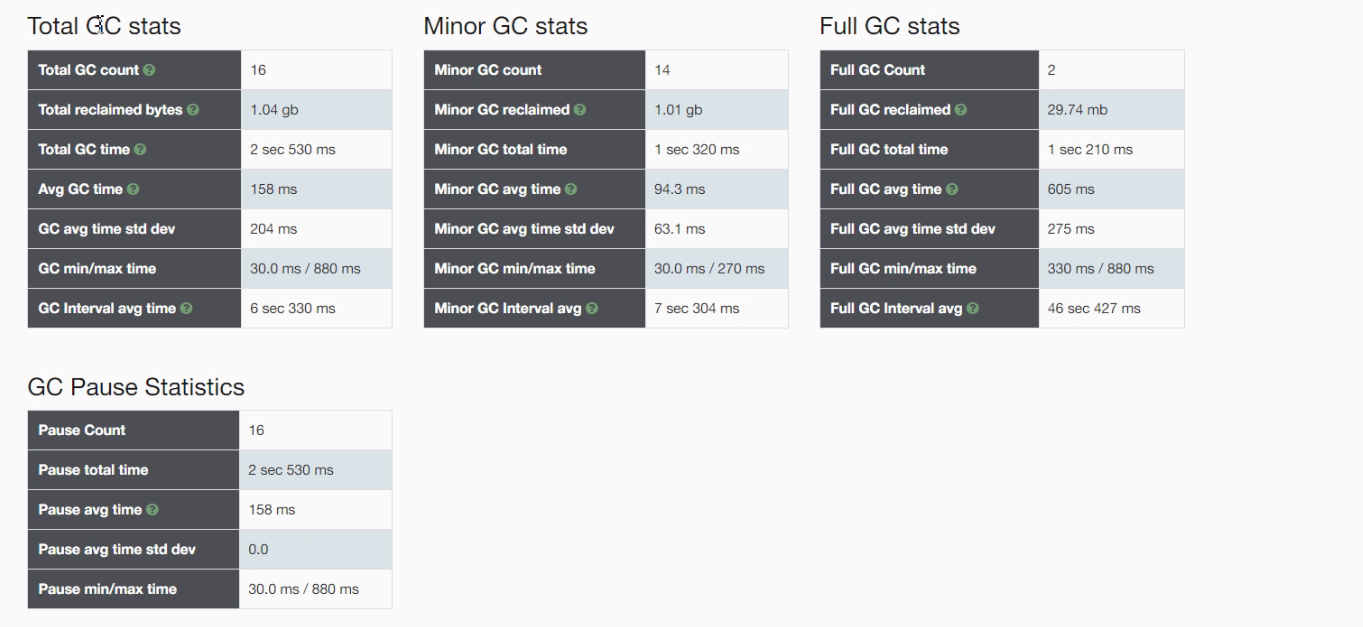Click the Pause avg time help icon
This screenshot has height=627, width=1363.
152,510
